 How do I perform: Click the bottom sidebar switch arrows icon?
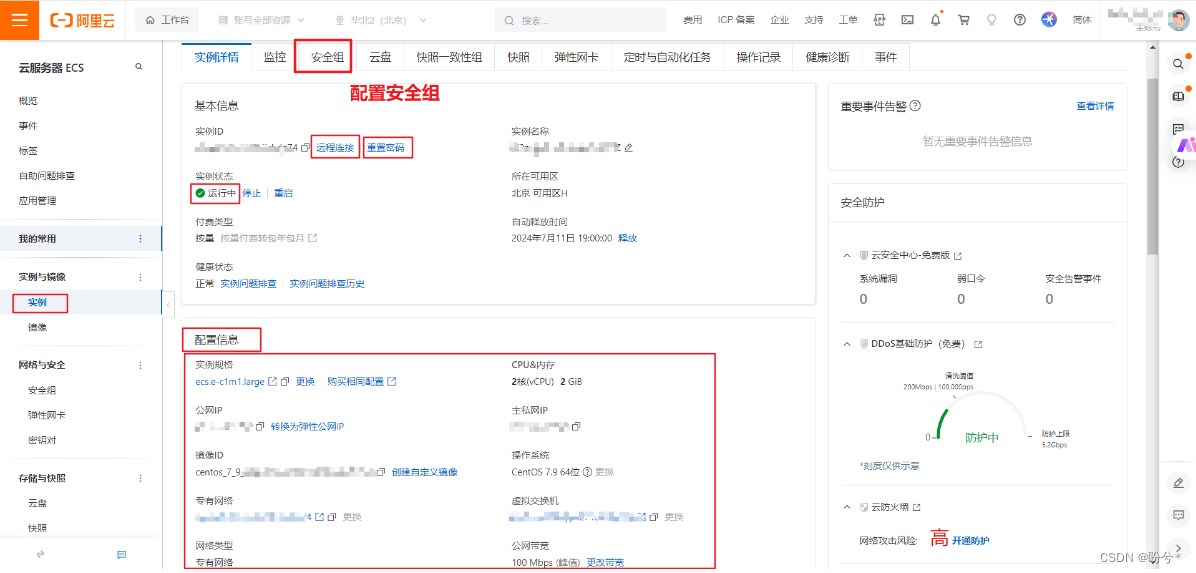click(40, 553)
